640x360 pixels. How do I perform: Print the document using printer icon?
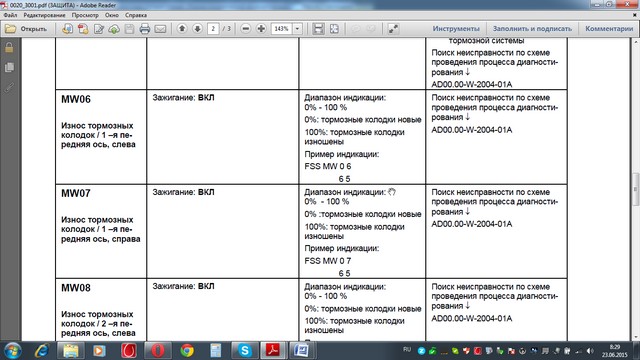click(144, 29)
